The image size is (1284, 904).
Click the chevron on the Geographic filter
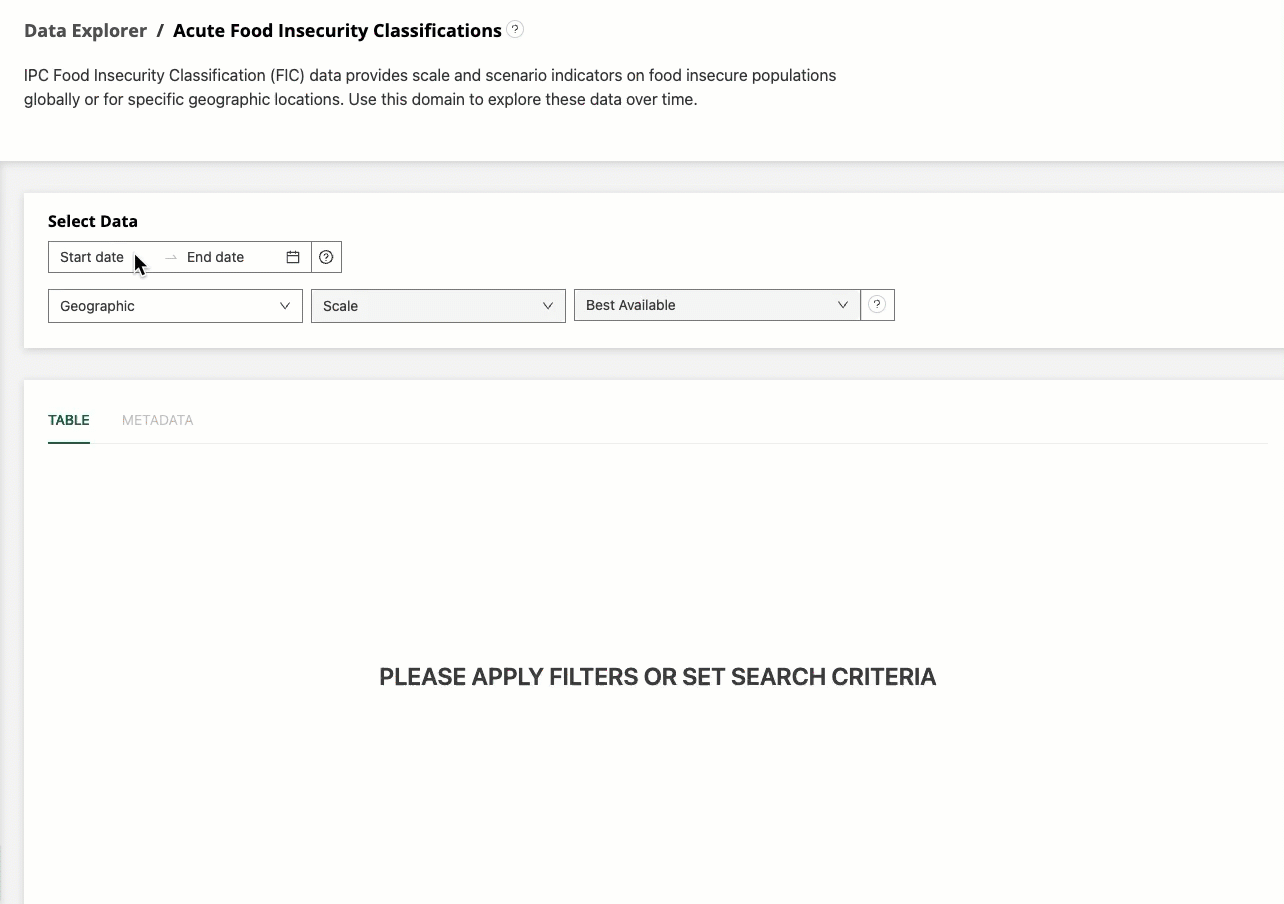point(285,306)
